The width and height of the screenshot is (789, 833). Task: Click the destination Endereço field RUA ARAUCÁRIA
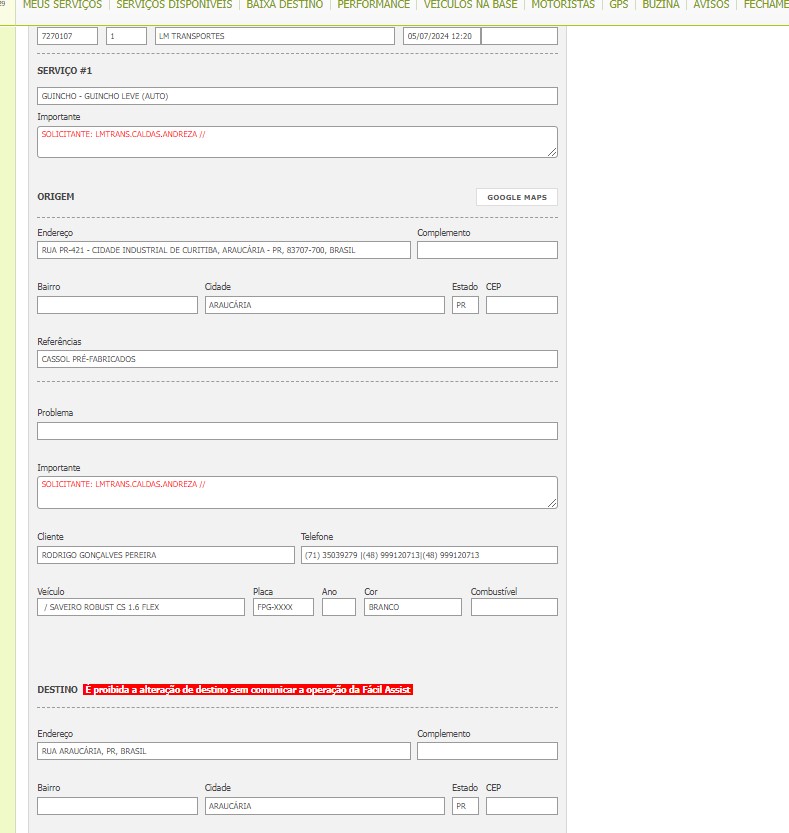(224, 751)
